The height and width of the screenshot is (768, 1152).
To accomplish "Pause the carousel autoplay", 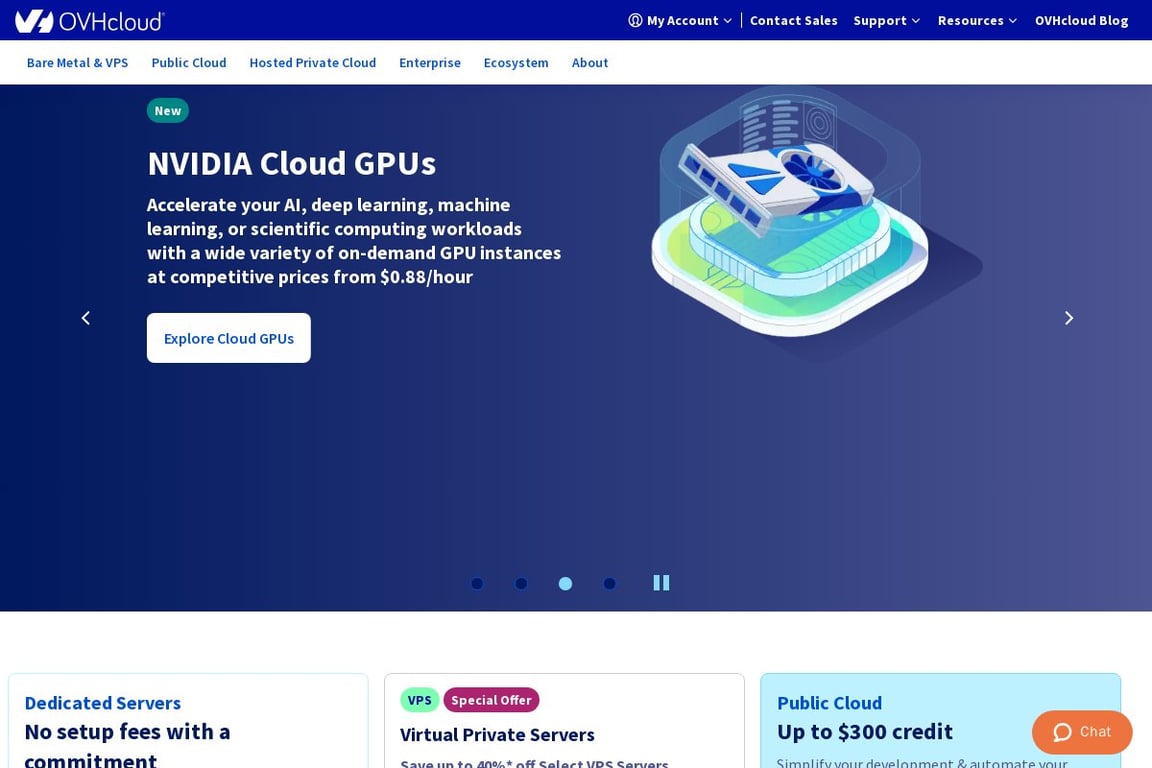I will pyautogui.click(x=661, y=582).
